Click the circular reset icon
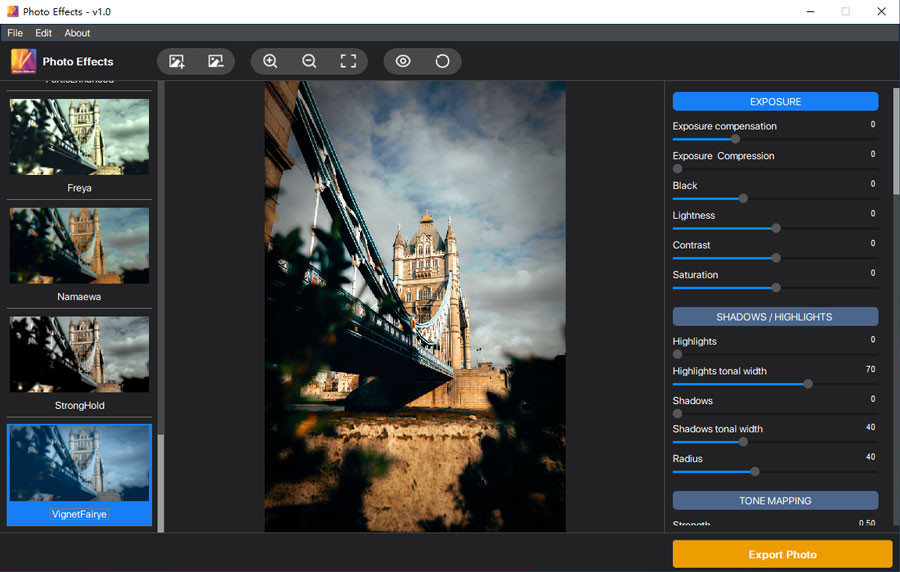This screenshot has width=900, height=572. [442, 61]
